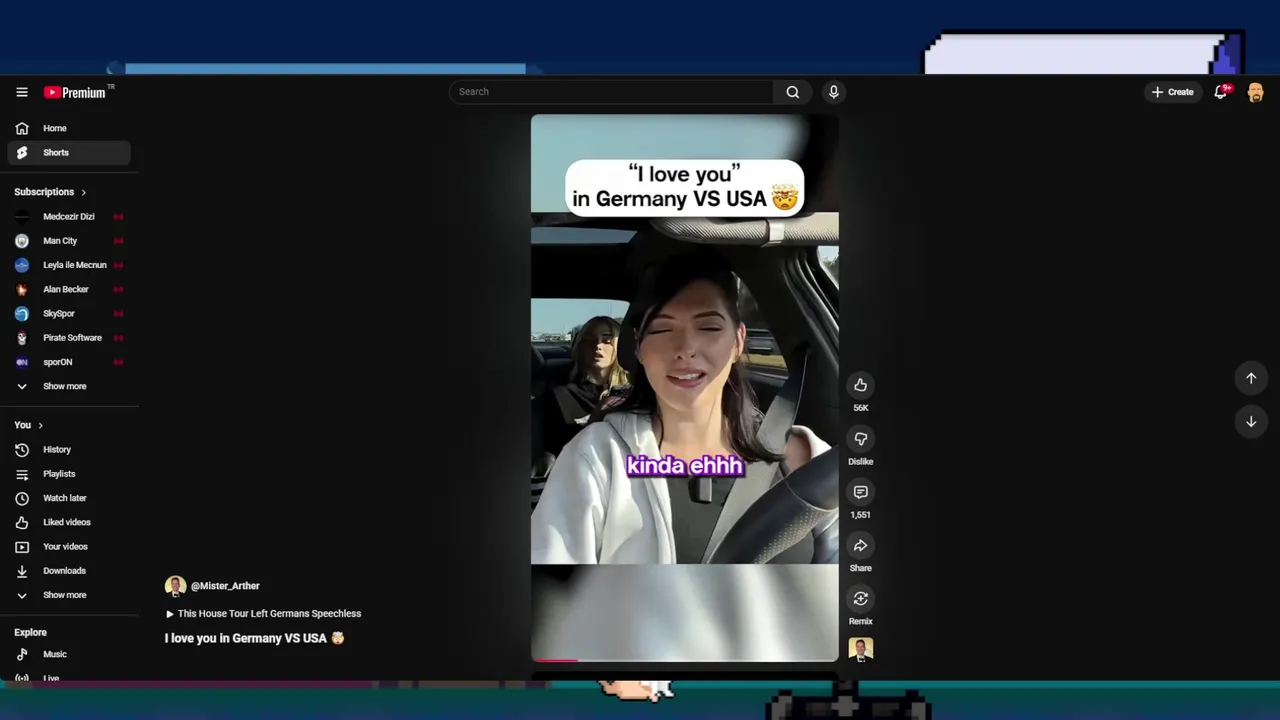Start voice search with microphone icon
This screenshot has height=720, width=1280.
click(833, 92)
